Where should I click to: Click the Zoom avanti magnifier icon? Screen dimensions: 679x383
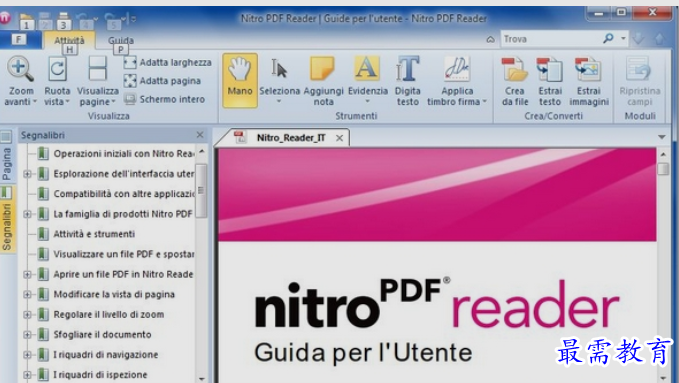(20, 69)
